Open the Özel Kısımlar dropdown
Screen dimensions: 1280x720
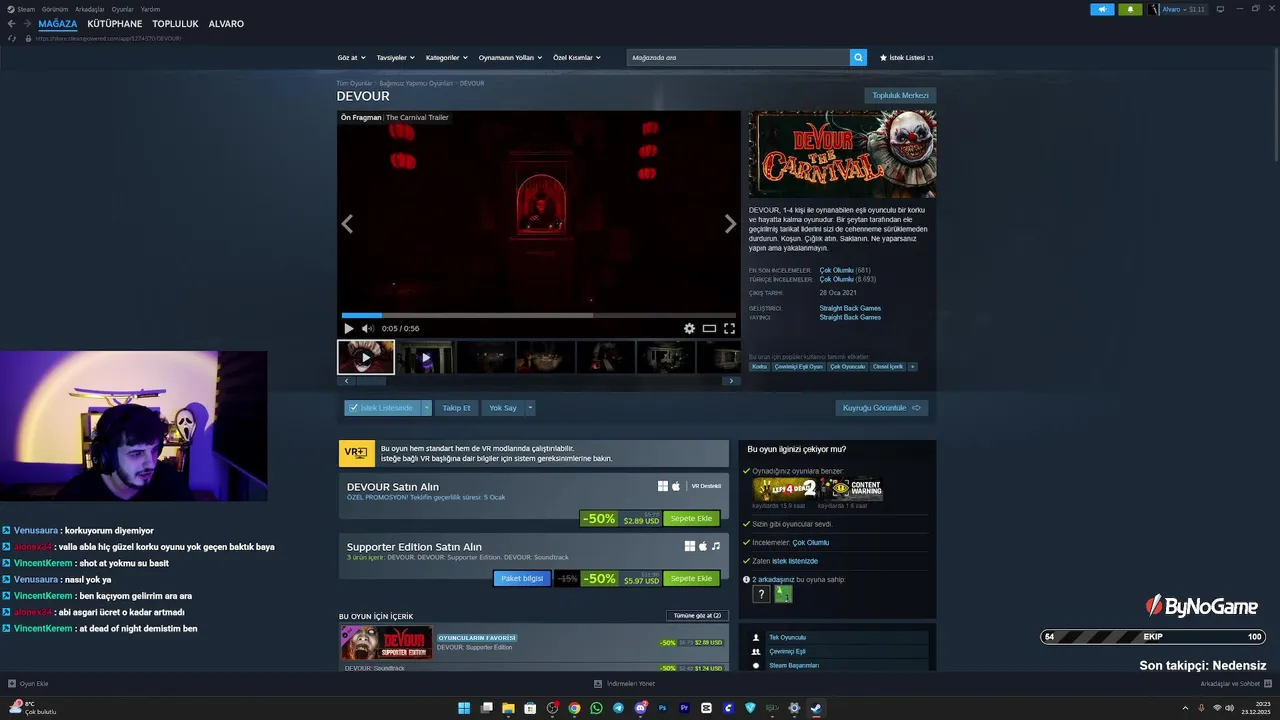click(x=577, y=58)
